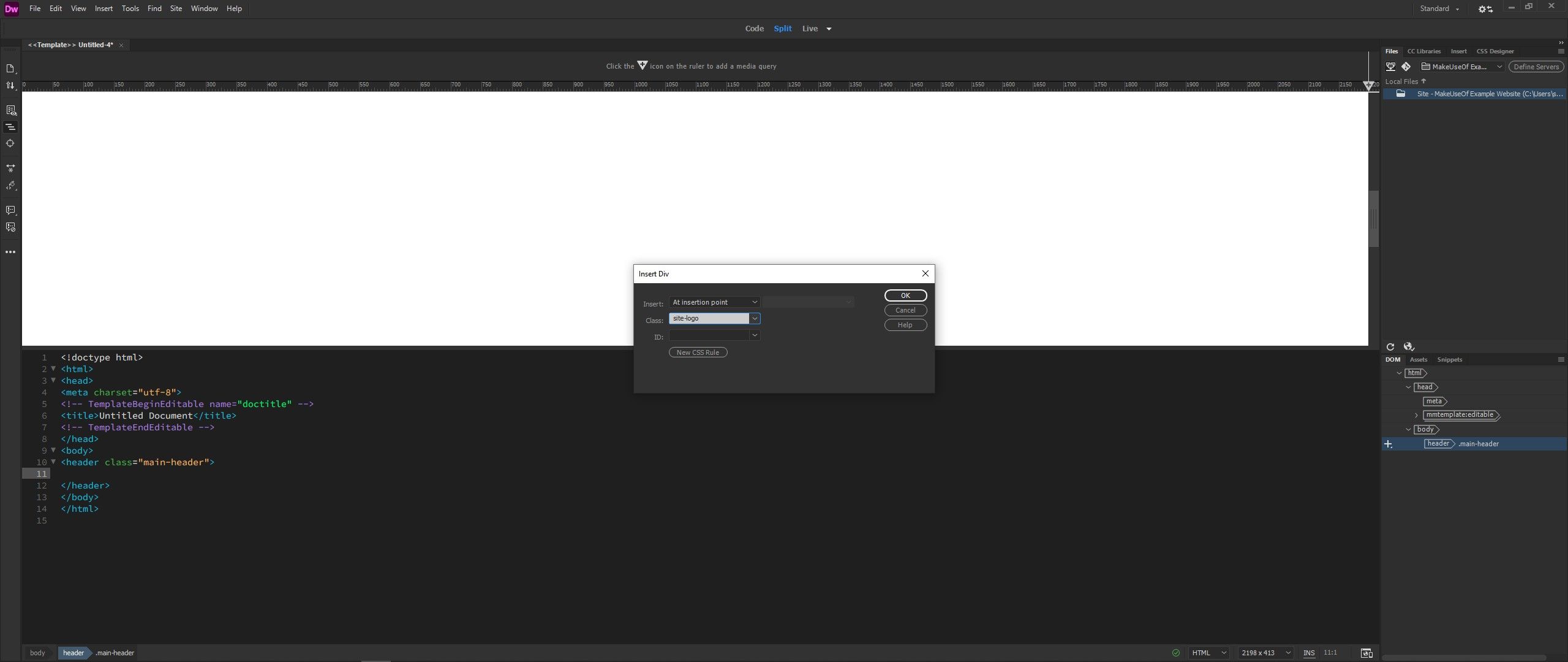Click the green linting status icon in the status bar

pos(1176,652)
